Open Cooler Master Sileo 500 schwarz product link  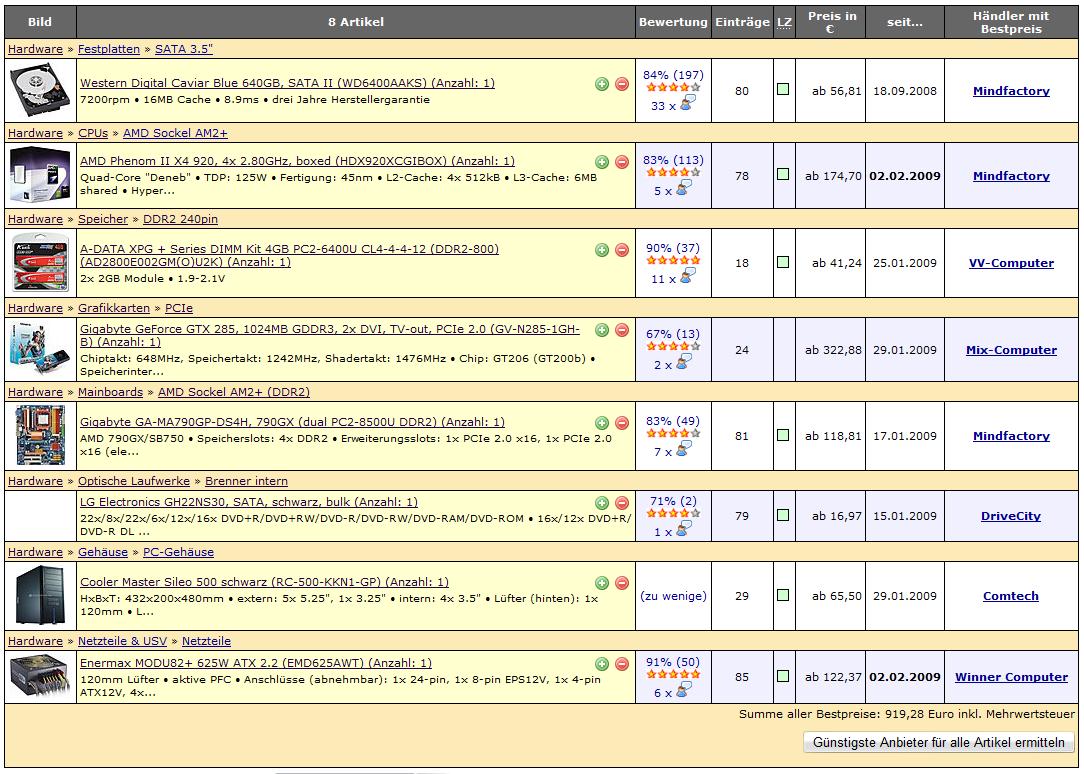[x=264, y=582]
